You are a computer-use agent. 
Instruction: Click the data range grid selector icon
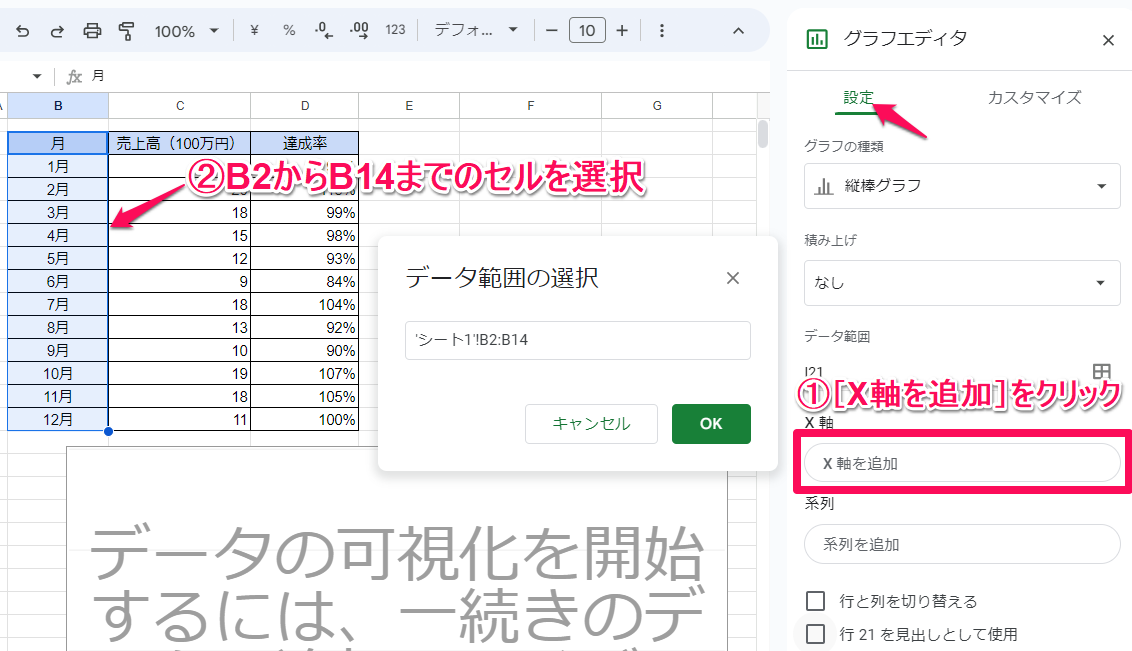click(x=1101, y=371)
